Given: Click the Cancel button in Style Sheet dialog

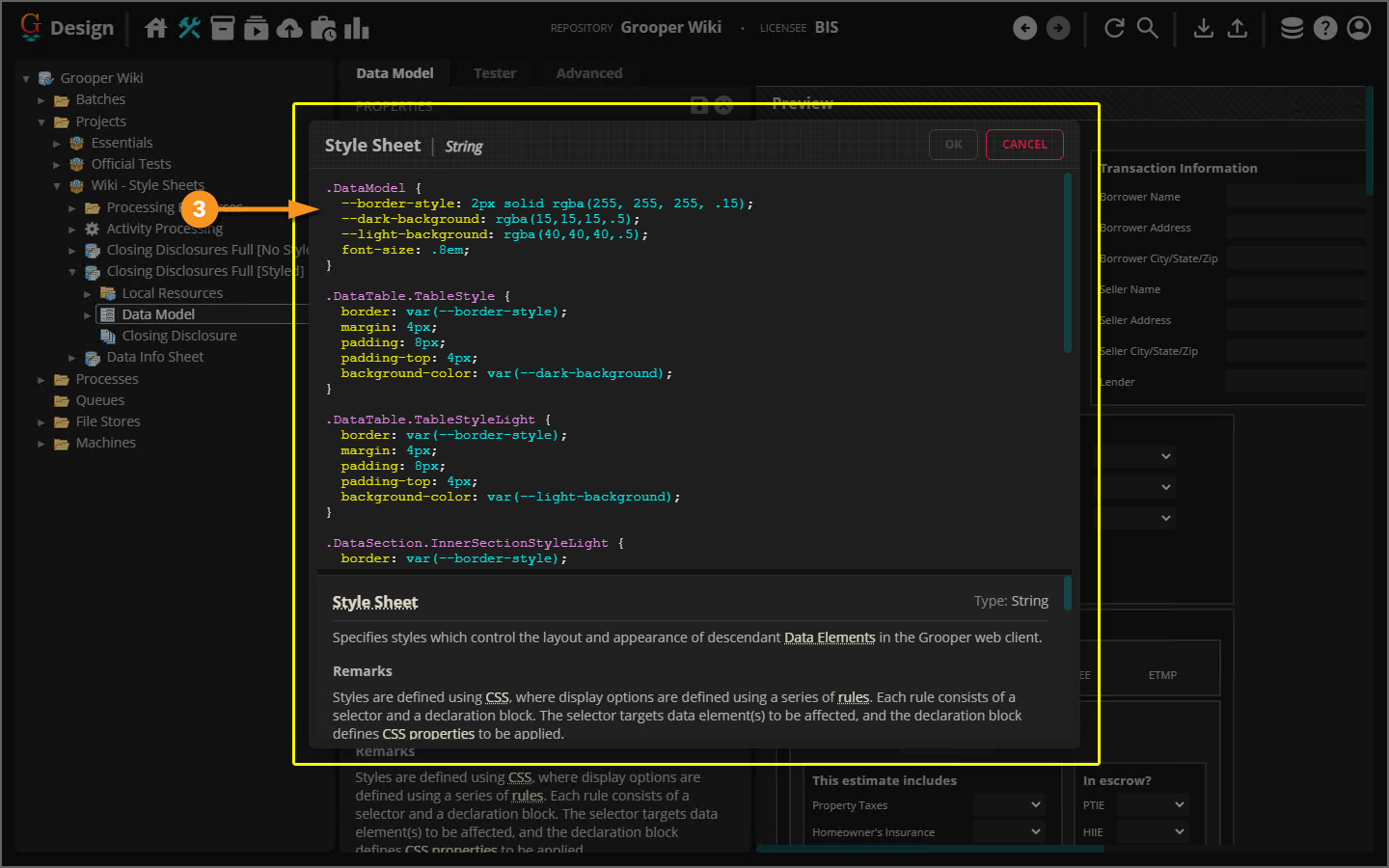Looking at the screenshot, I should tap(1023, 145).
